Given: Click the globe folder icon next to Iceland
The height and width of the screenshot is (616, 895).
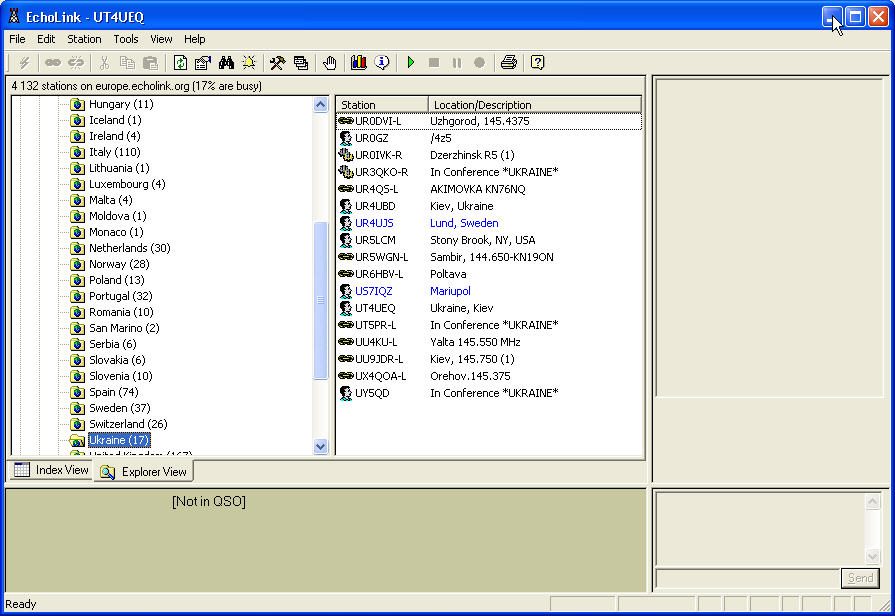Looking at the screenshot, I should (x=78, y=120).
